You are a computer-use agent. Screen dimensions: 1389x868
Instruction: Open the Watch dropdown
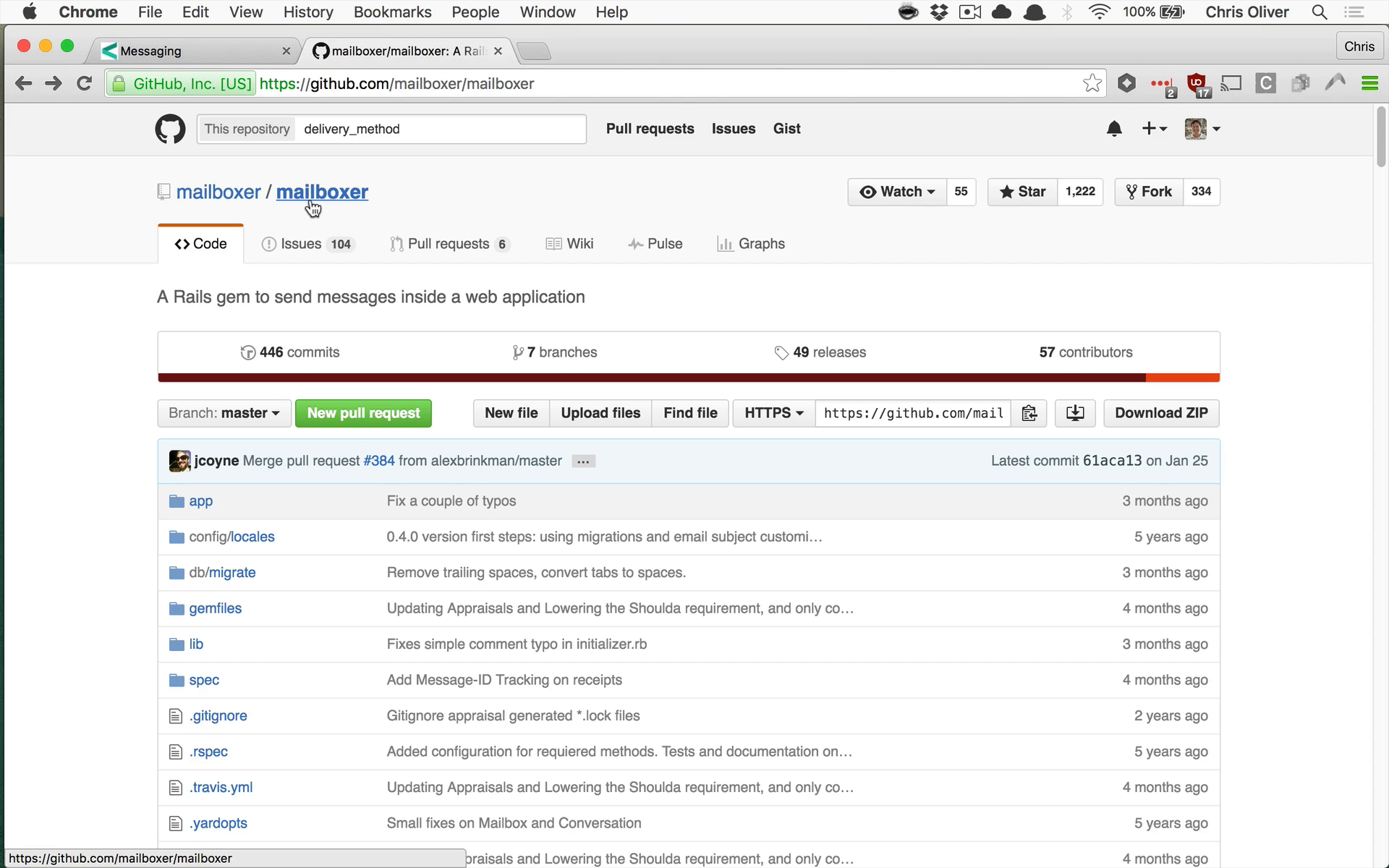click(x=897, y=192)
